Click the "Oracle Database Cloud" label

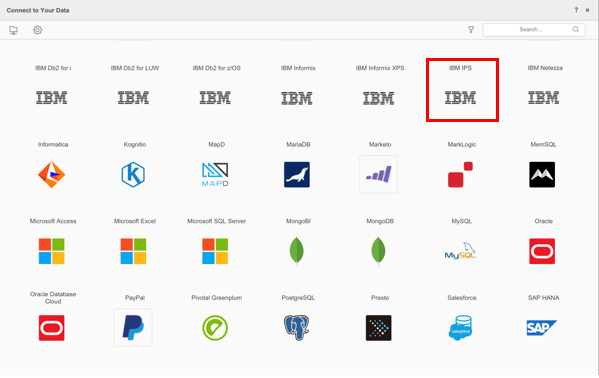click(x=53, y=297)
